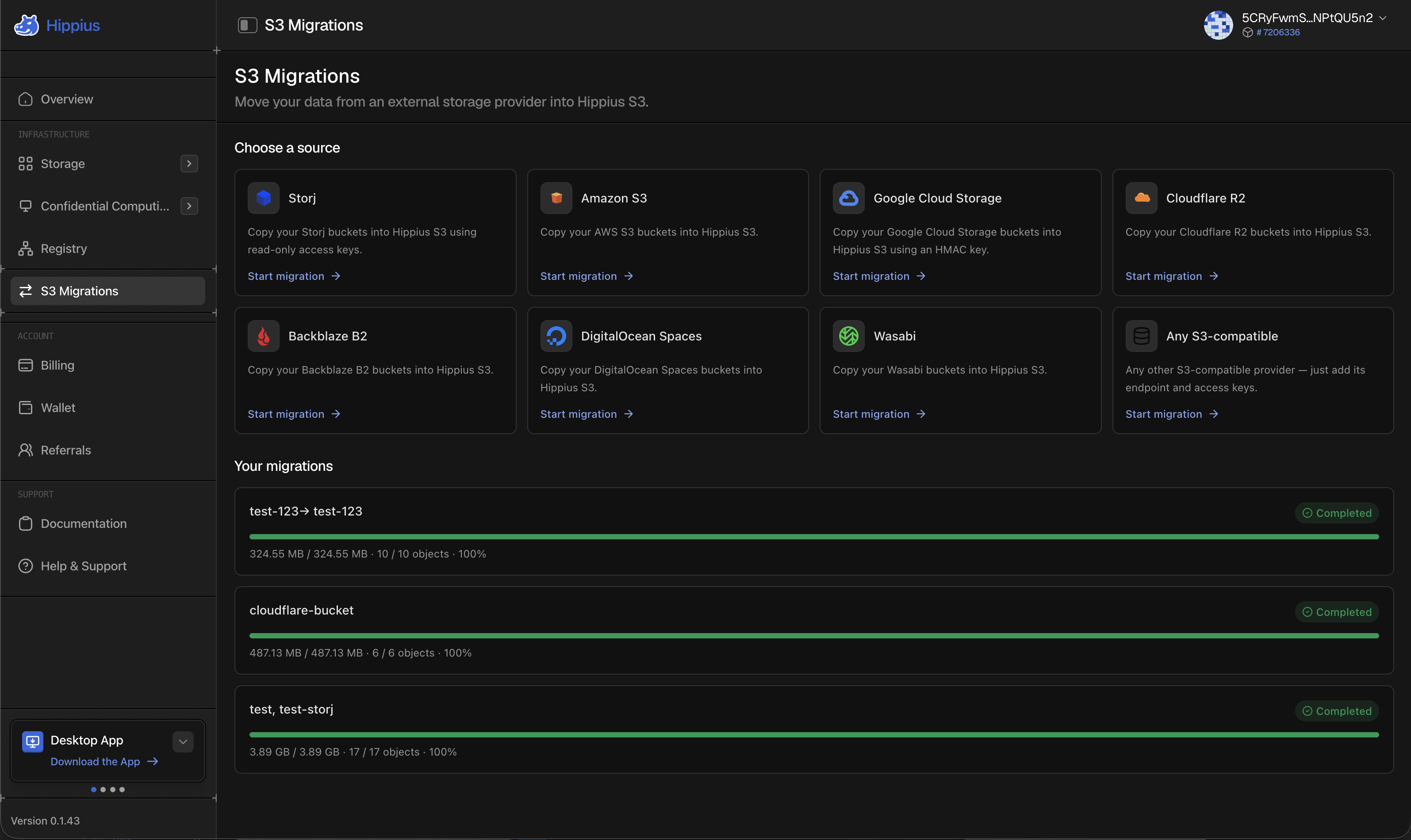Viewport: 1411px width, 840px height.
Task: Click the DigitalOcean Spaces icon
Action: [556, 336]
